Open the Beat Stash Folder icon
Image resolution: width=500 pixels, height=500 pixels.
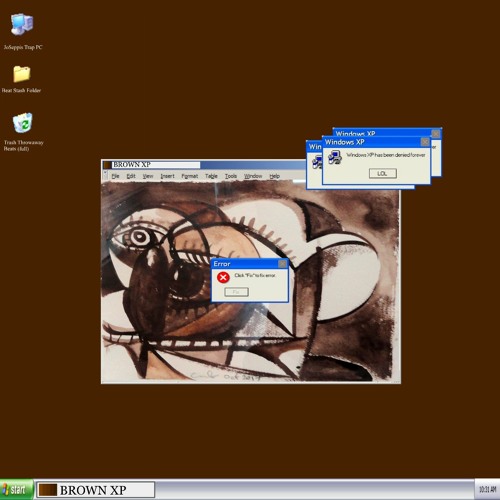pos(22,74)
